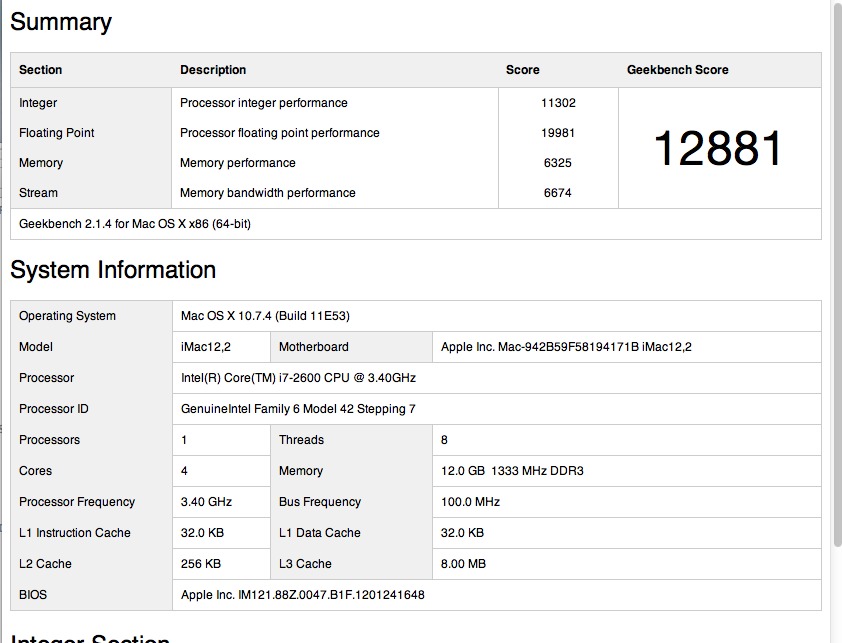
Task: Click the 'System Information' heading
Action: (113, 270)
